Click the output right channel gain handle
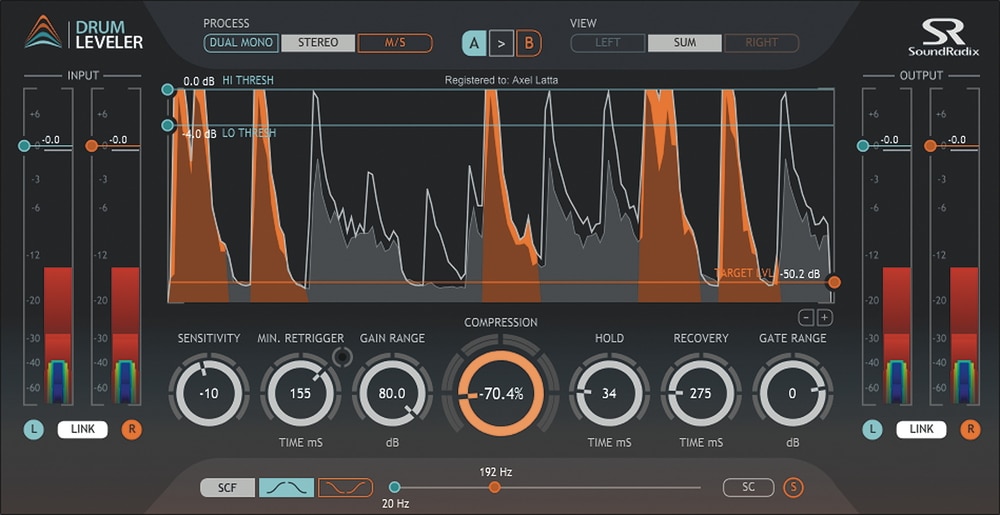This screenshot has width=1000, height=515. pos(930,146)
